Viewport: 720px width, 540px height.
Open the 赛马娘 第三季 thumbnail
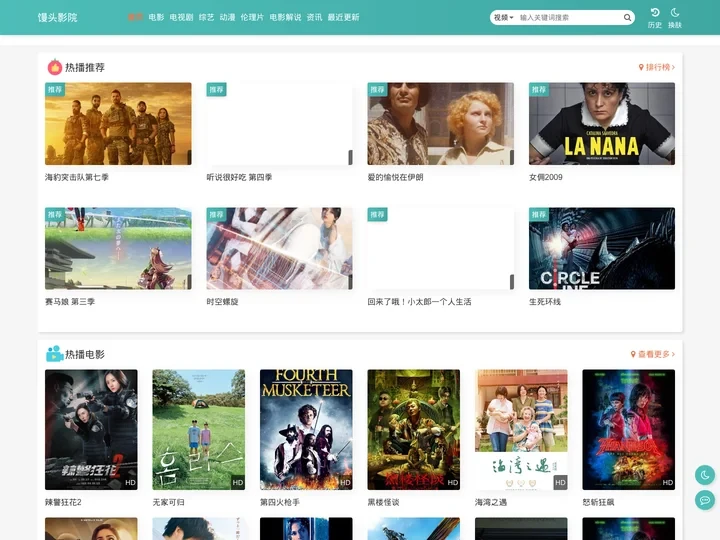click(118, 248)
